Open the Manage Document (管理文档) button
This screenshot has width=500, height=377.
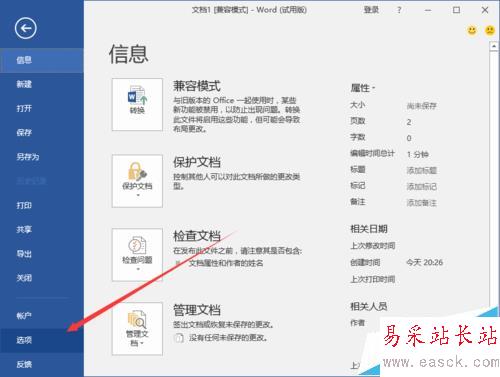point(137,329)
